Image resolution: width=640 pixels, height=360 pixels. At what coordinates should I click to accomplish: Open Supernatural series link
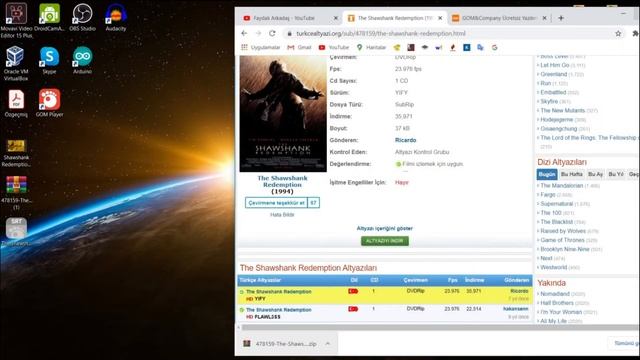557,204
